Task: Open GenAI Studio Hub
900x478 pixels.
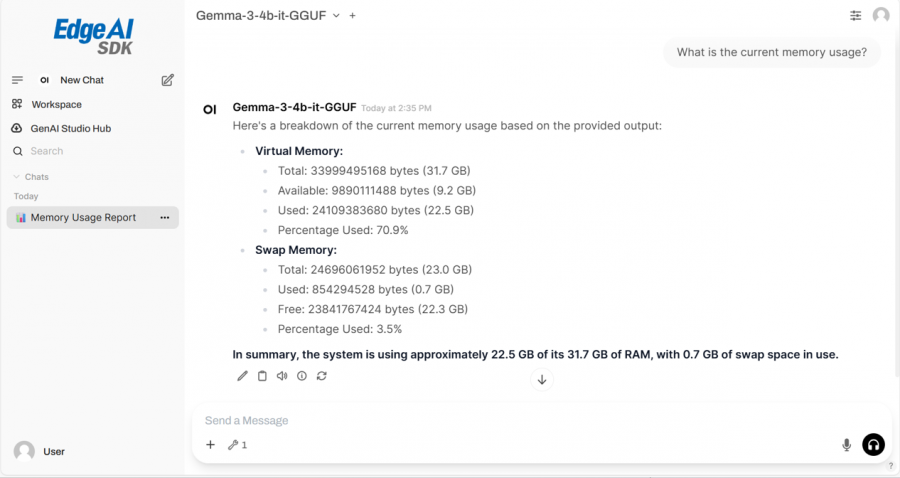Action: (x=71, y=128)
